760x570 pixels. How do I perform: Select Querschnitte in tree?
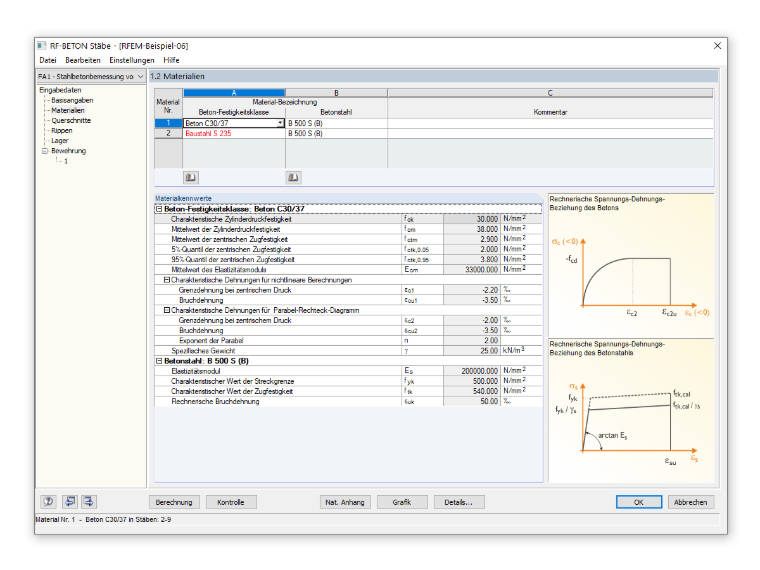click(71, 121)
